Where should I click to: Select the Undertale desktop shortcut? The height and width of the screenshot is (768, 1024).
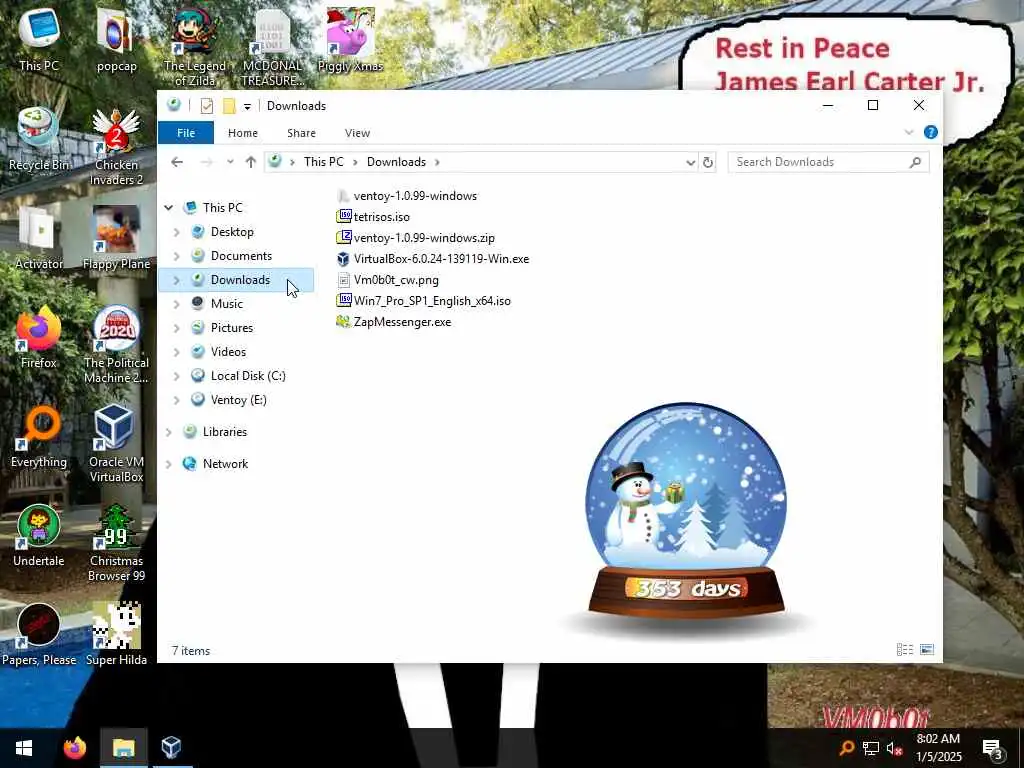(x=39, y=536)
